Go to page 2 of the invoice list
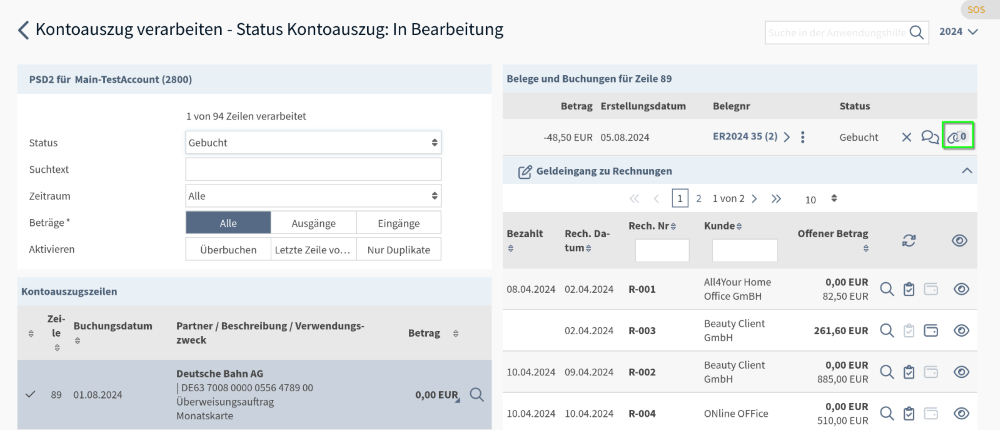The image size is (1000, 430). click(x=699, y=199)
